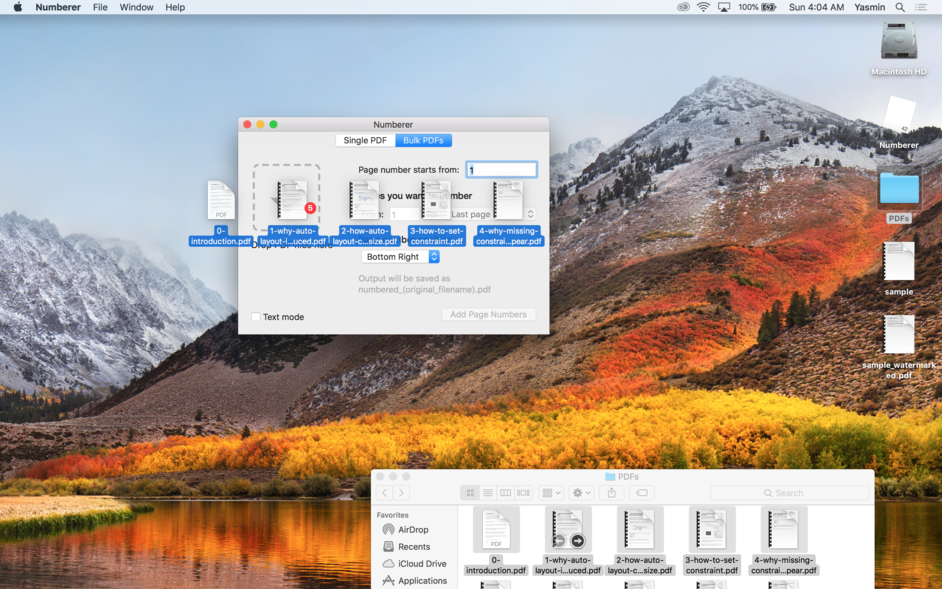Open the Share icon in Finder toolbar
942x589 pixels.
click(611, 492)
